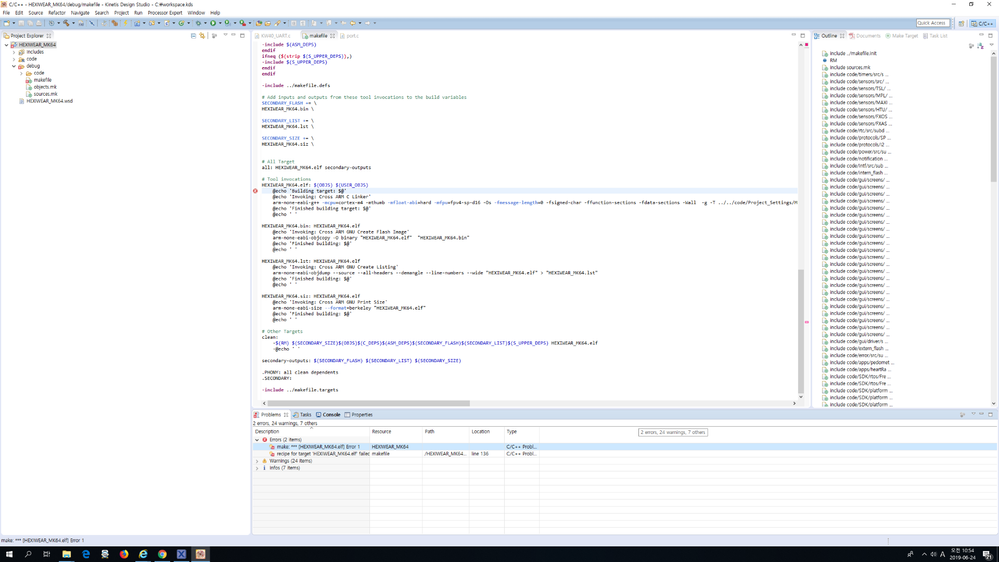999x562 pixels.
Task: Switch to the Console tab
Action: pyautogui.click(x=328, y=415)
